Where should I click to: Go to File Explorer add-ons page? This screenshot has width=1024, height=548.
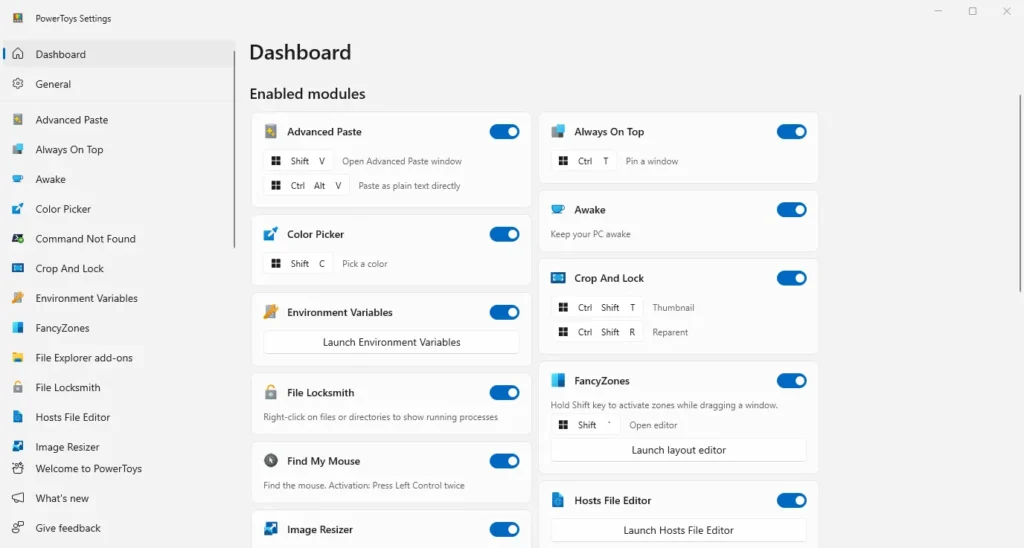point(84,358)
